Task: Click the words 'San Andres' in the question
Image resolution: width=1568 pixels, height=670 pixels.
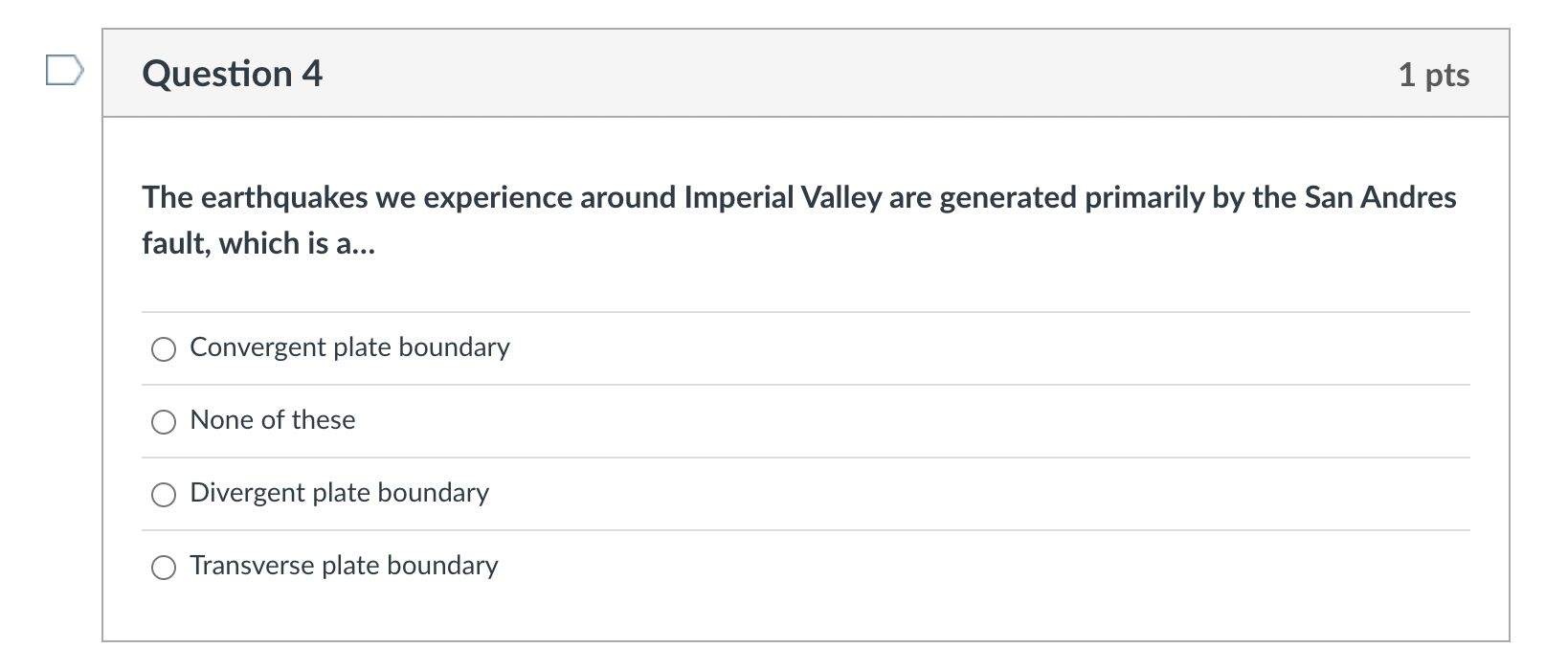Action: (x=1380, y=197)
